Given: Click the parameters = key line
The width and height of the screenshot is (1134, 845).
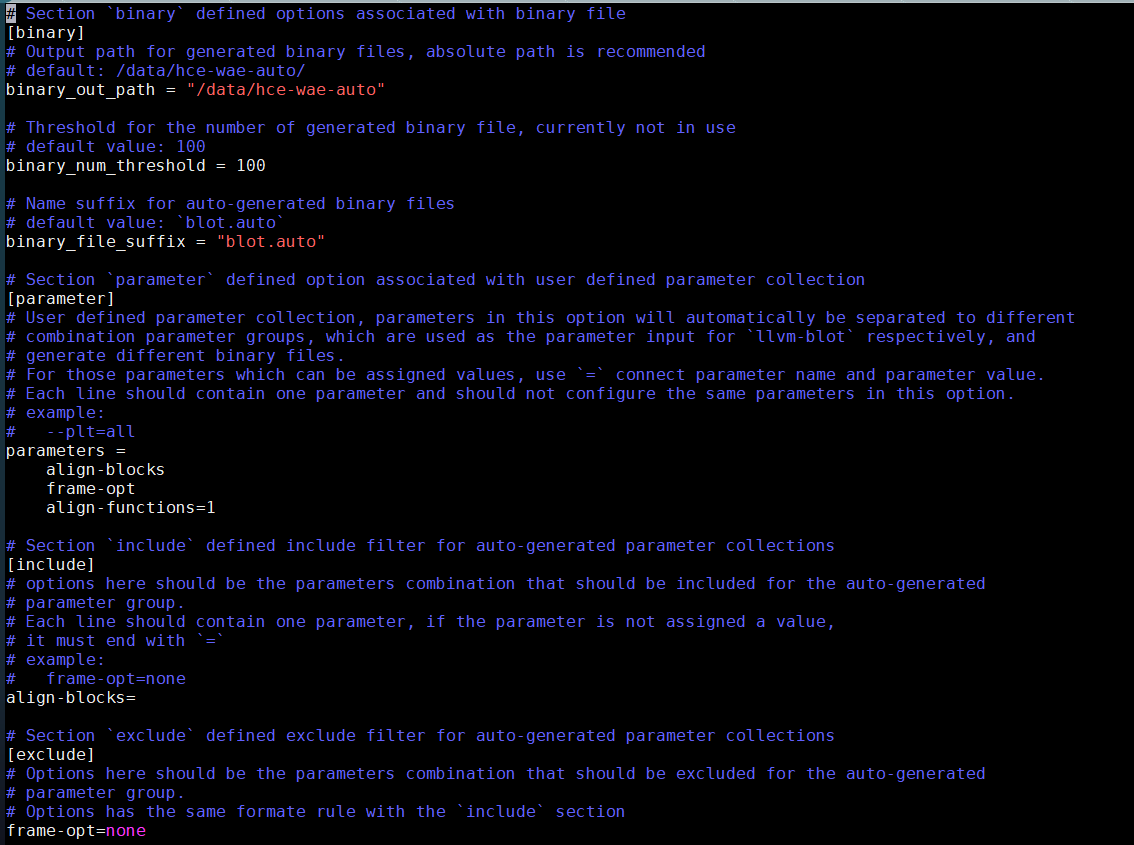Looking at the screenshot, I should coord(66,451).
